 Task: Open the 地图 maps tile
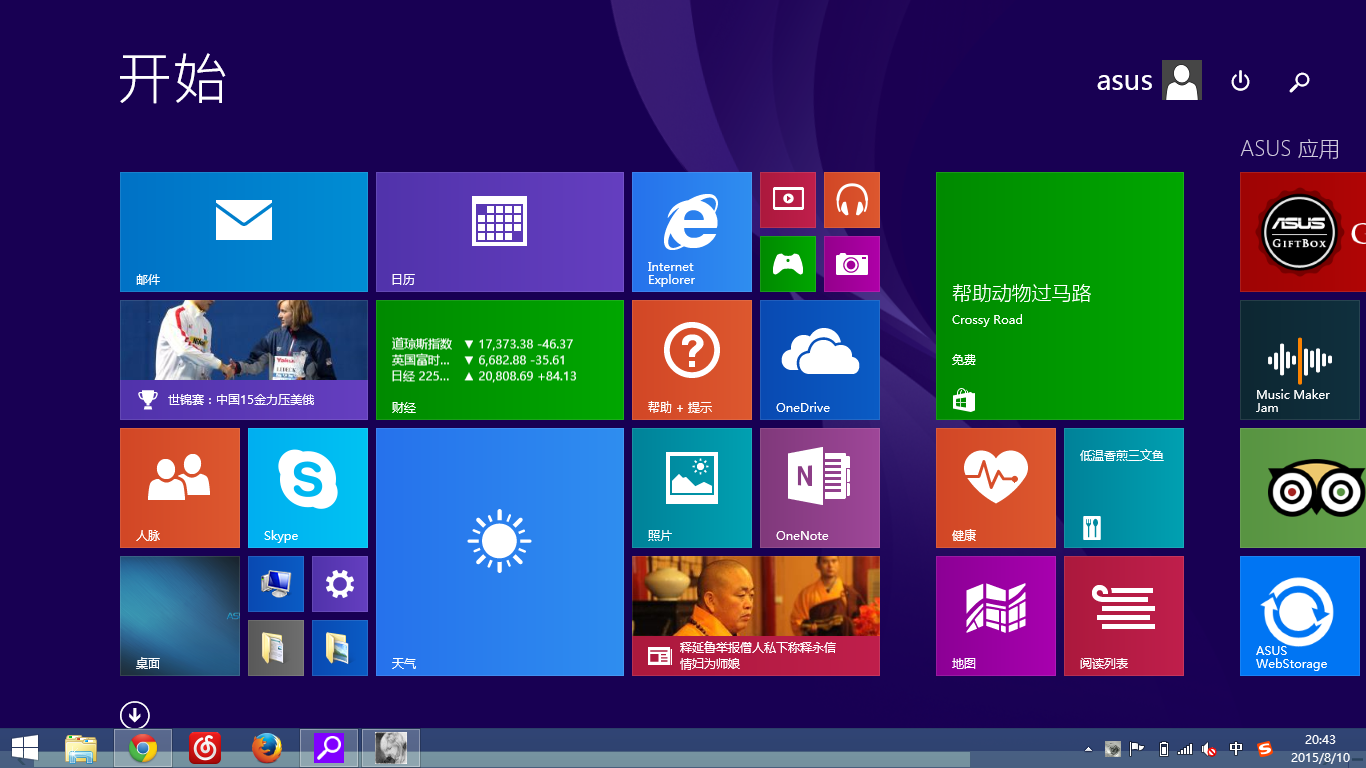(x=996, y=616)
